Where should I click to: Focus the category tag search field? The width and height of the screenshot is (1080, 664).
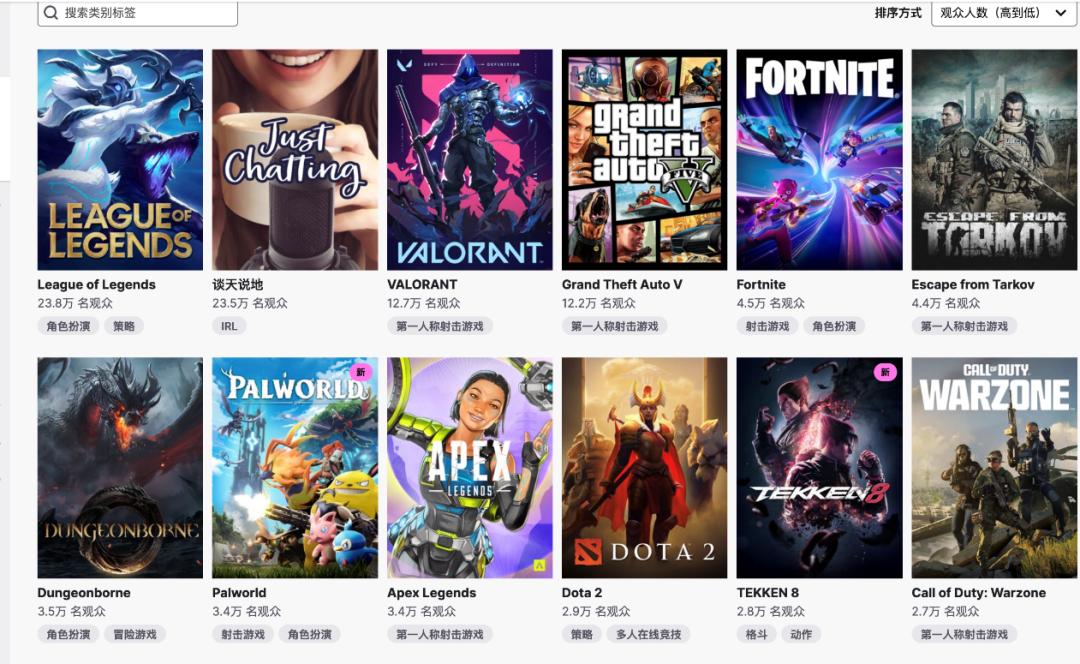coord(138,12)
